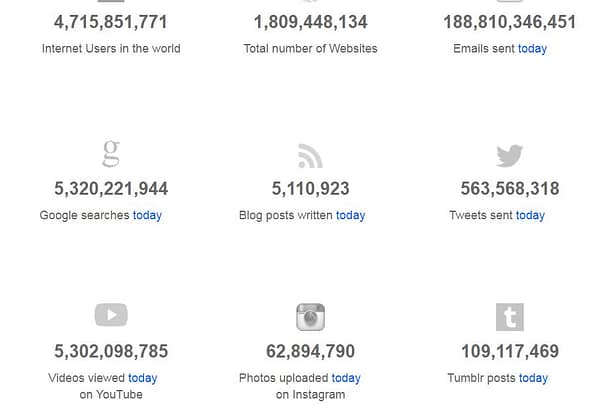600x420 pixels.
Task: Click the Google 'g' icon
Action: click(111, 154)
